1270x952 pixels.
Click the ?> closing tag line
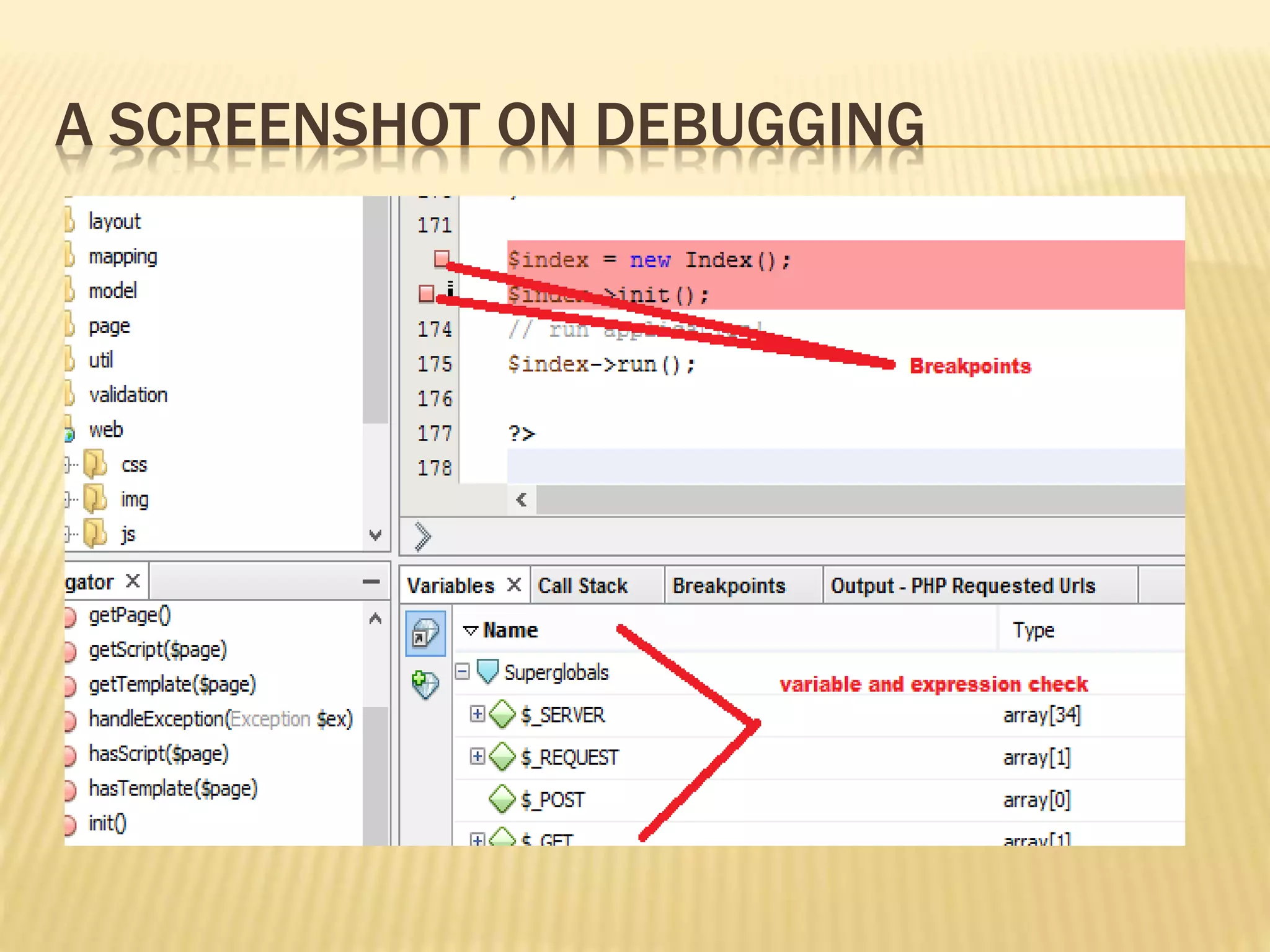(522, 433)
